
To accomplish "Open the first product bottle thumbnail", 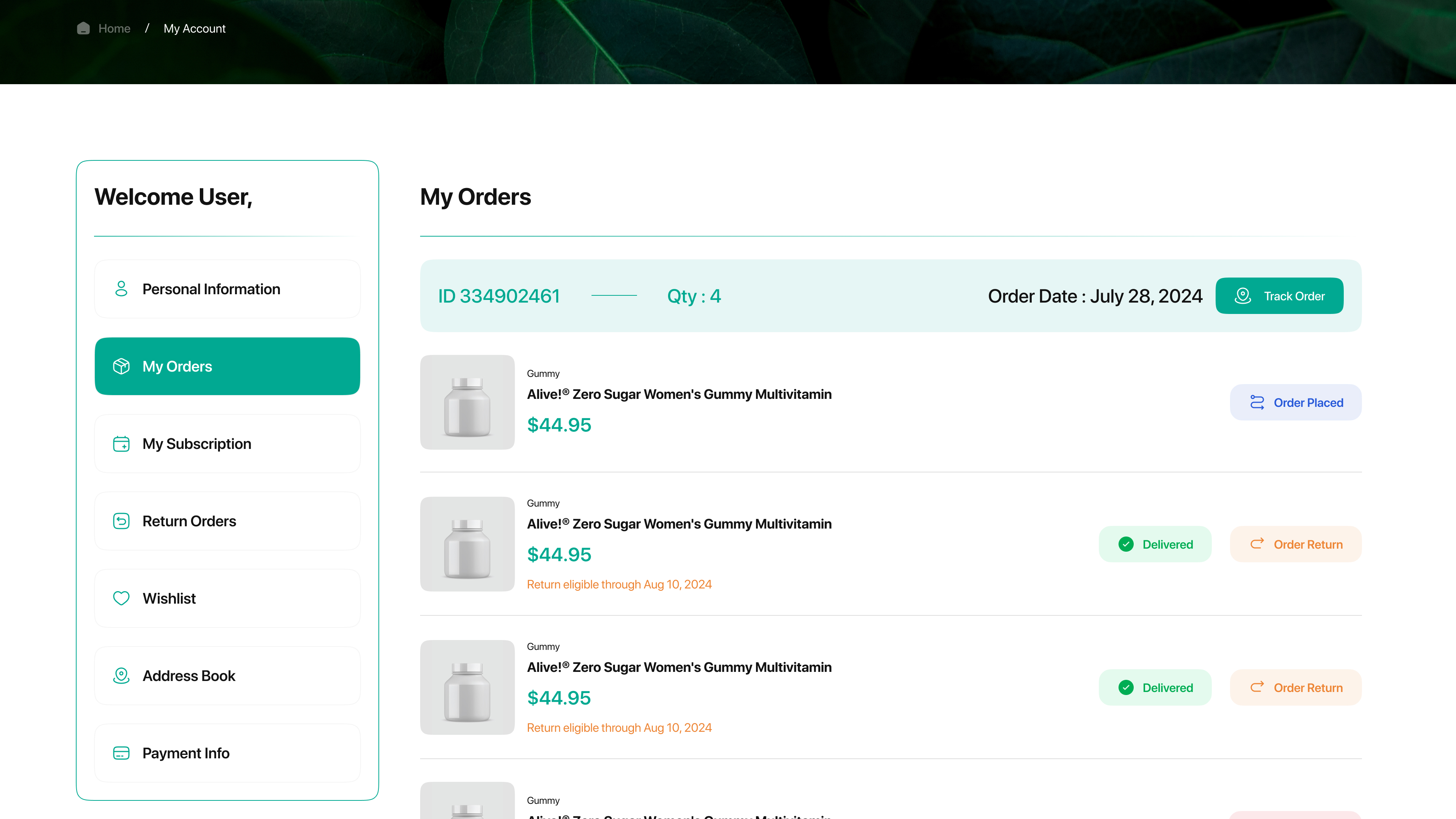I will (x=467, y=402).
